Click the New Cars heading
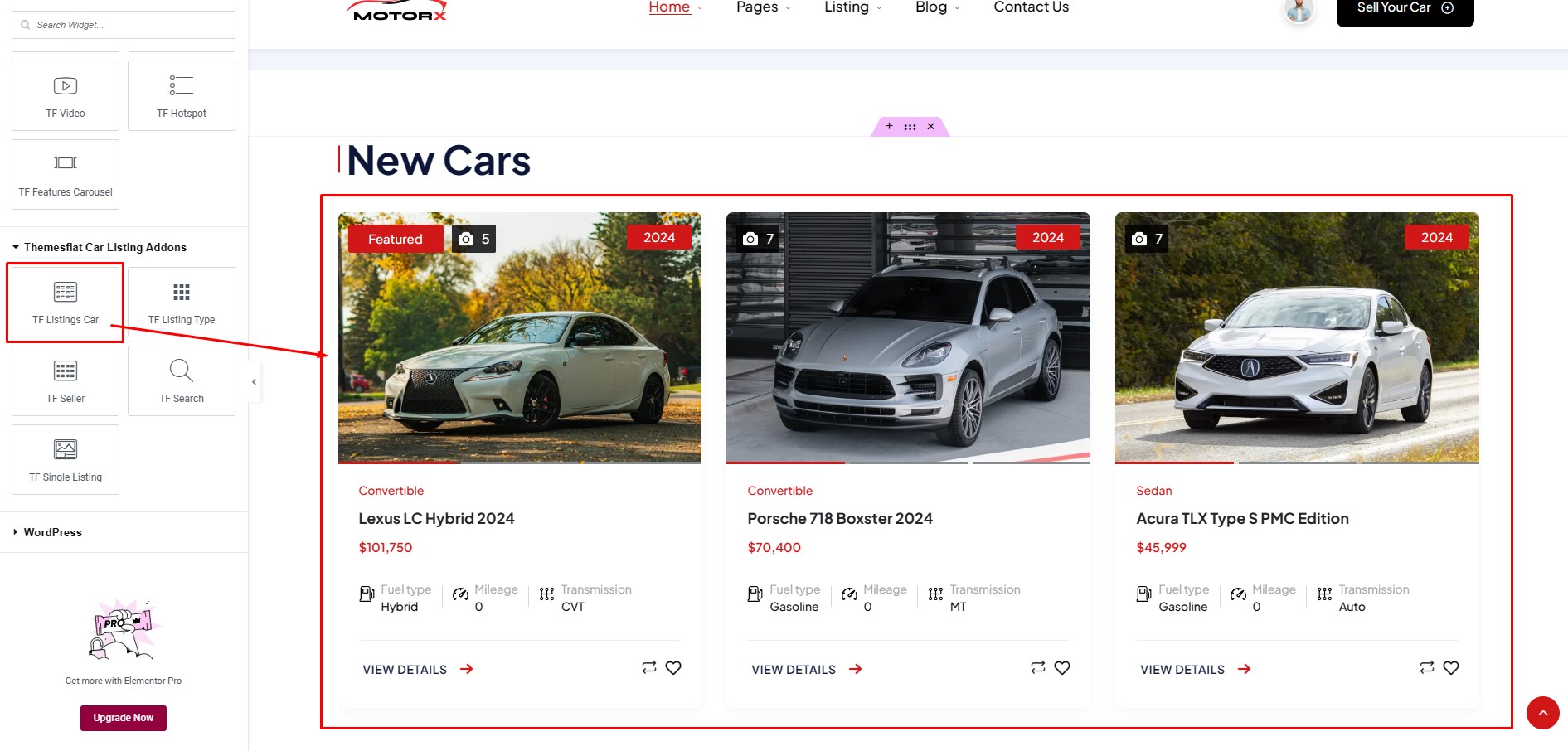The width and height of the screenshot is (1568, 751). (x=439, y=160)
